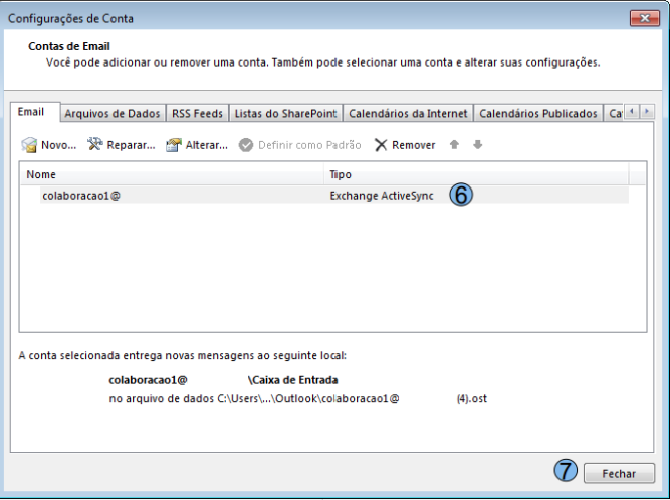Sort accounts by the Tipo column header
Image resolution: width=670 pixels, height=500 pixels.
point(475,175)
